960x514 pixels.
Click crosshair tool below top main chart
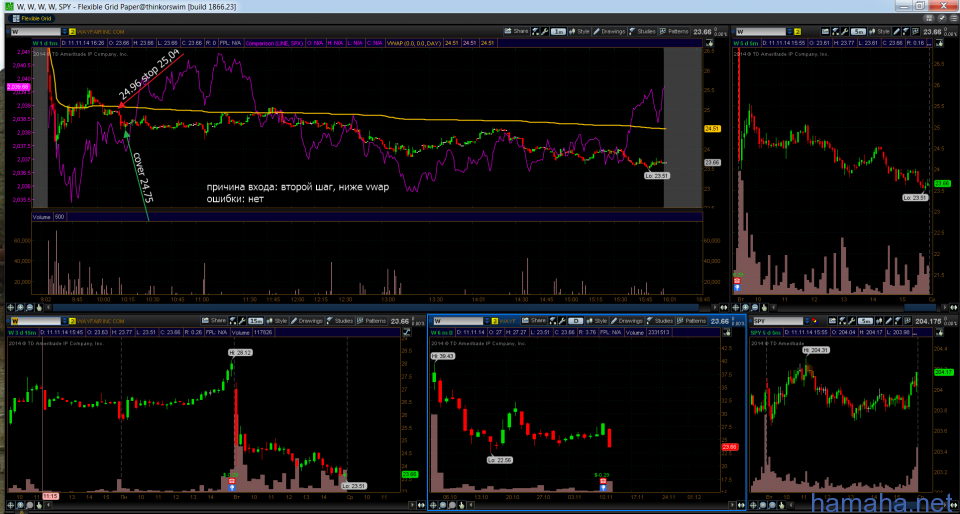click(10, 307)
